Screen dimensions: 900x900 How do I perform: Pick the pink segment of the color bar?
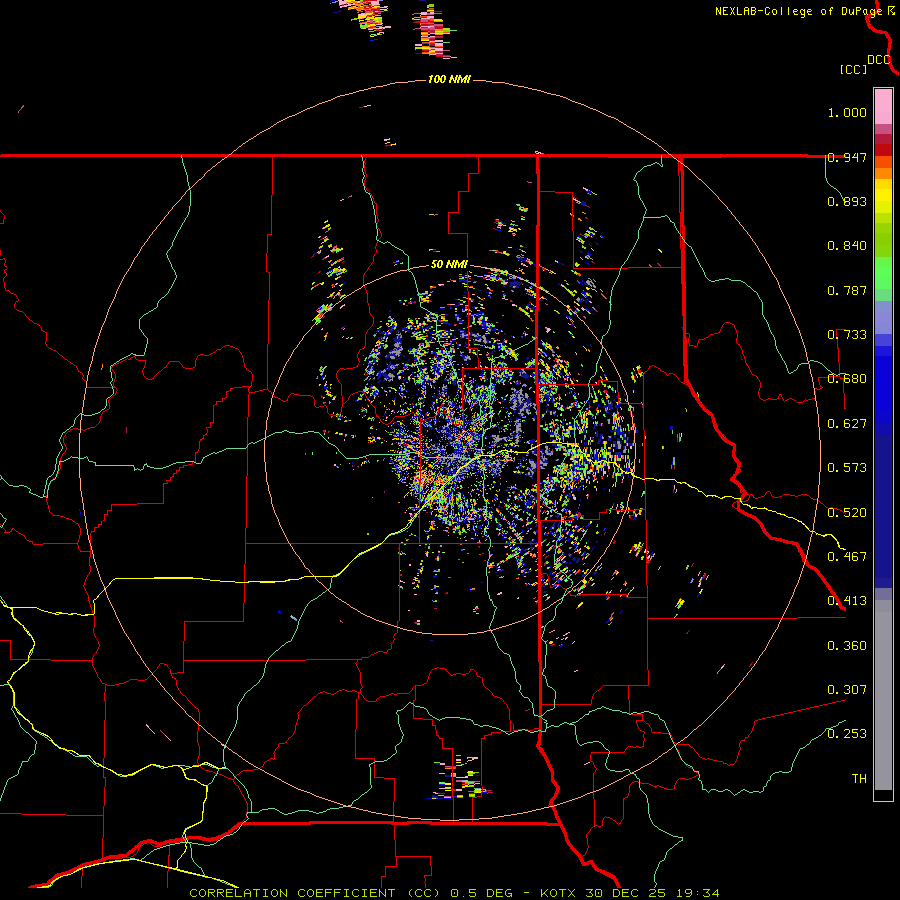883,106
